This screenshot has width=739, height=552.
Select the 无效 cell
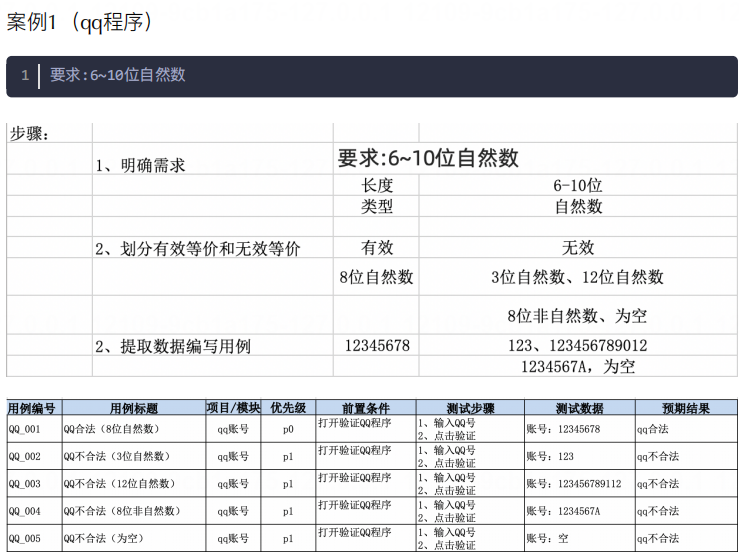click(578, 247)
